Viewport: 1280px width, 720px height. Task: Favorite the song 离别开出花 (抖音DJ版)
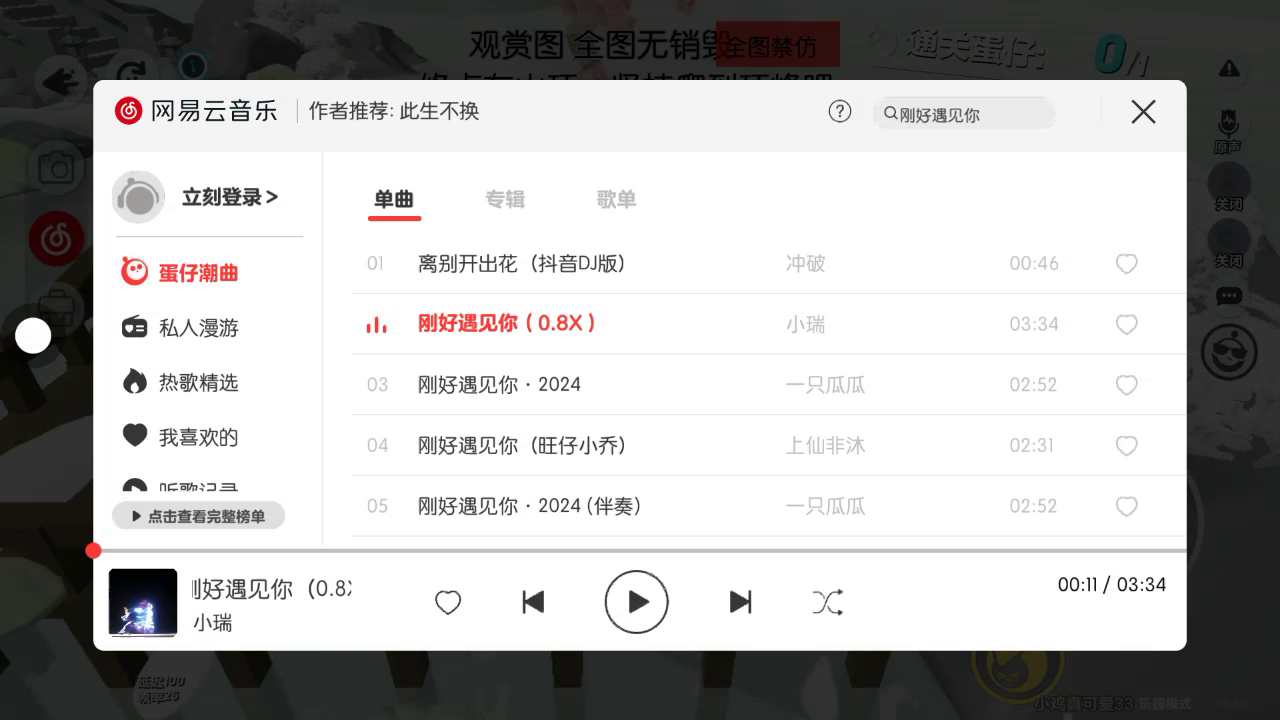pos(1127,264)
